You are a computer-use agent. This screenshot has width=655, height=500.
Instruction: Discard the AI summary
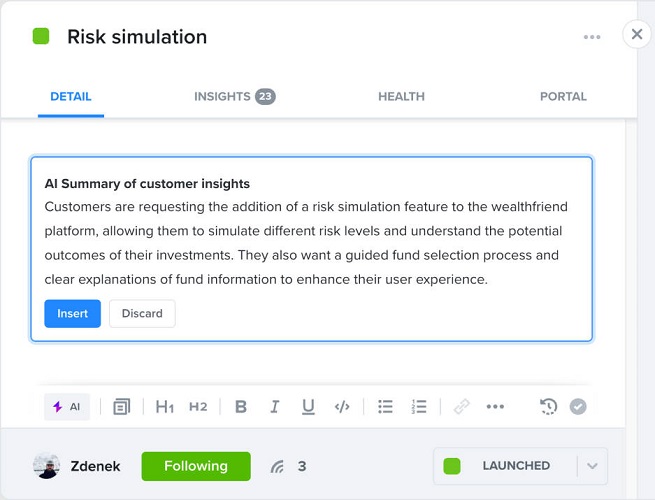[x=142, y=314]
